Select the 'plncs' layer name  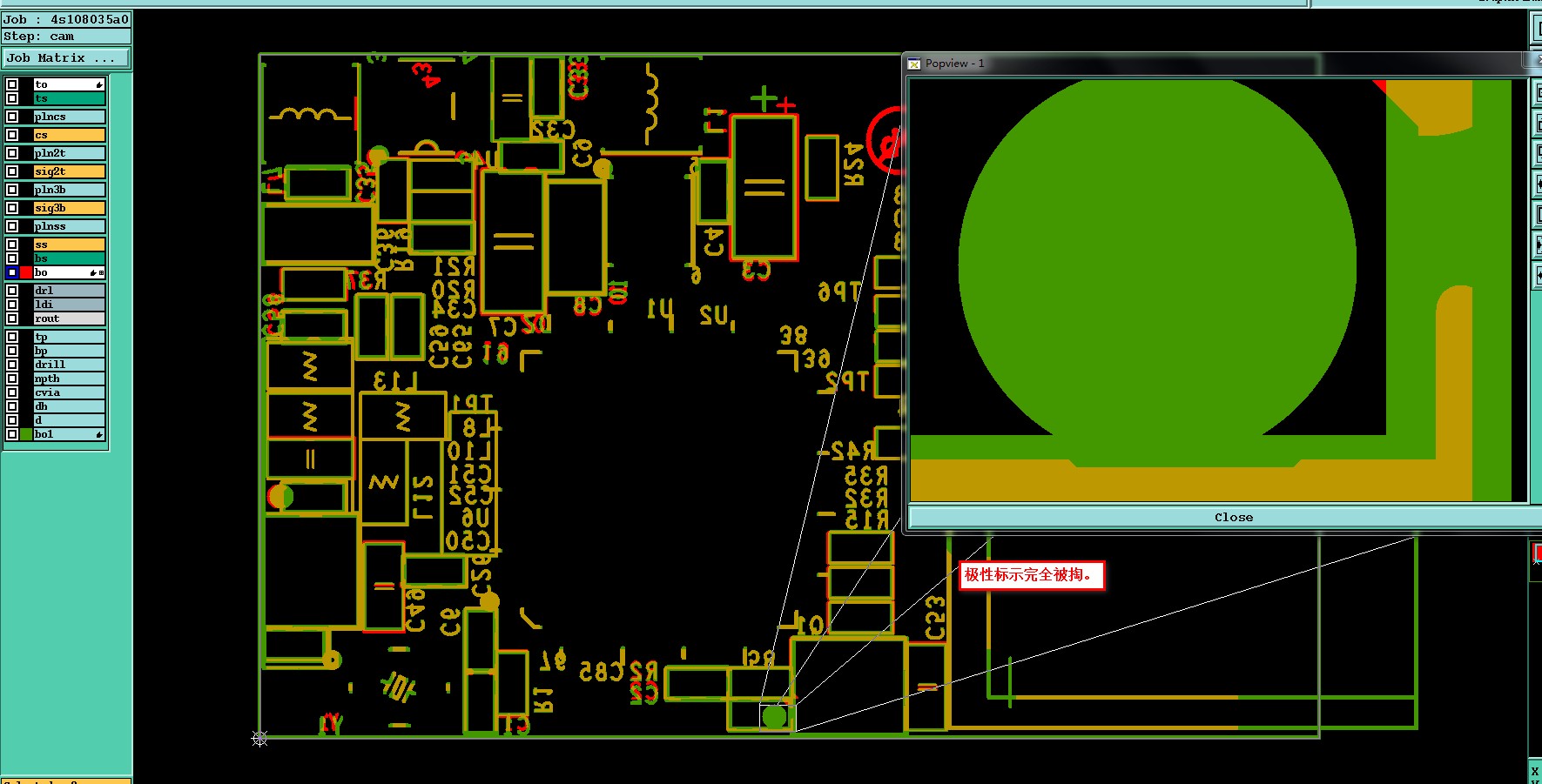point(69,117)
